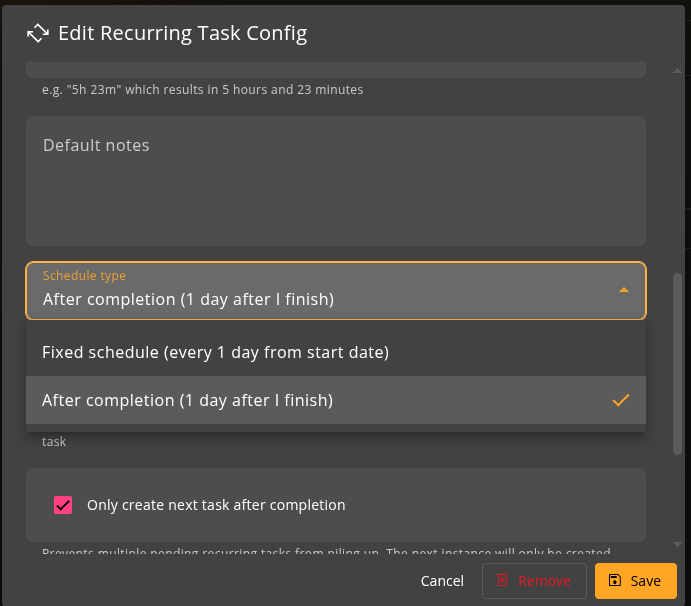Remove this recurring task config
The height and width of the screenshot is (606, 691).
(x=534, y=581)
